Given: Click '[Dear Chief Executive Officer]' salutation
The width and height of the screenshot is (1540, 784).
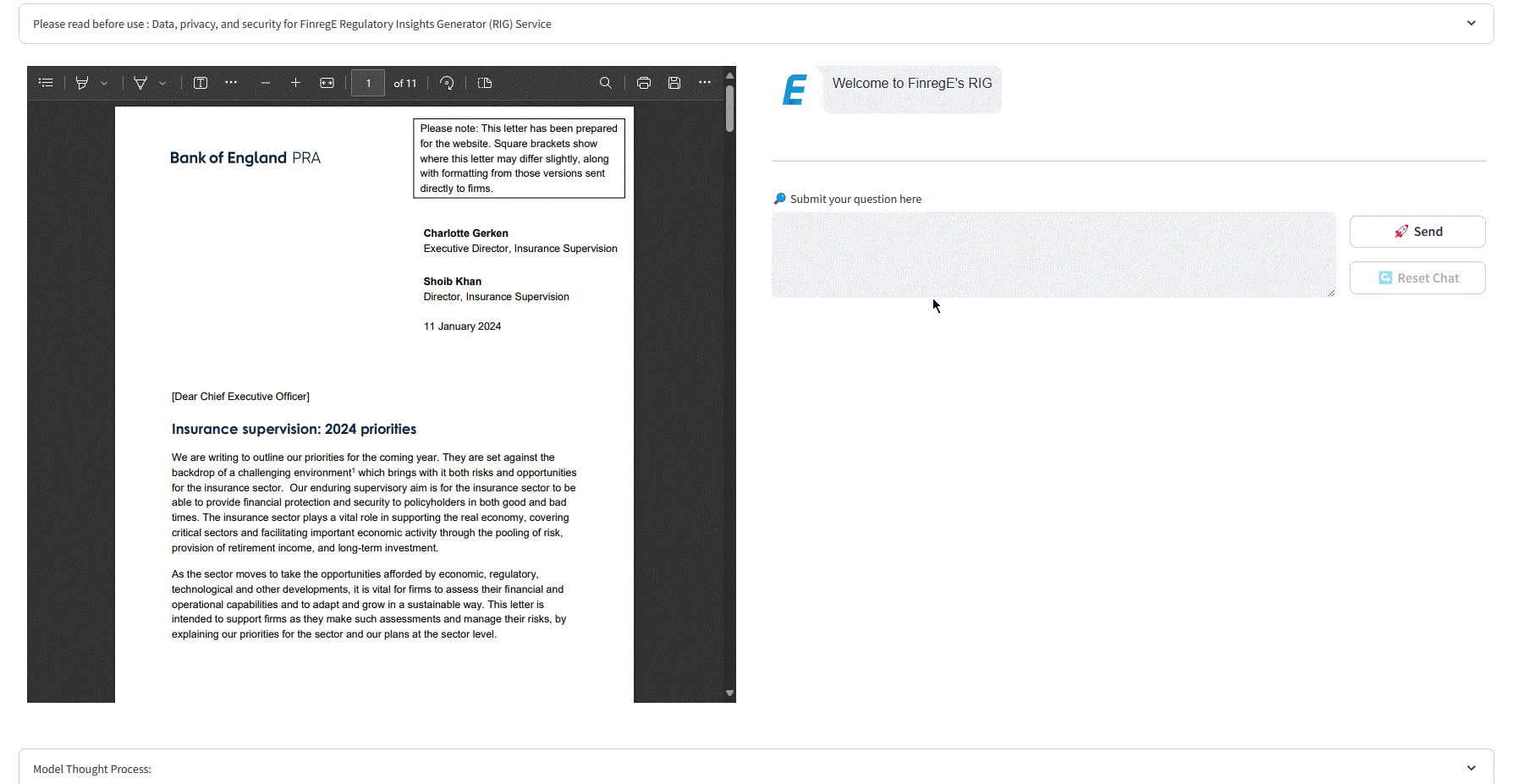Looking at the screenshot, I should click(240, 397).
